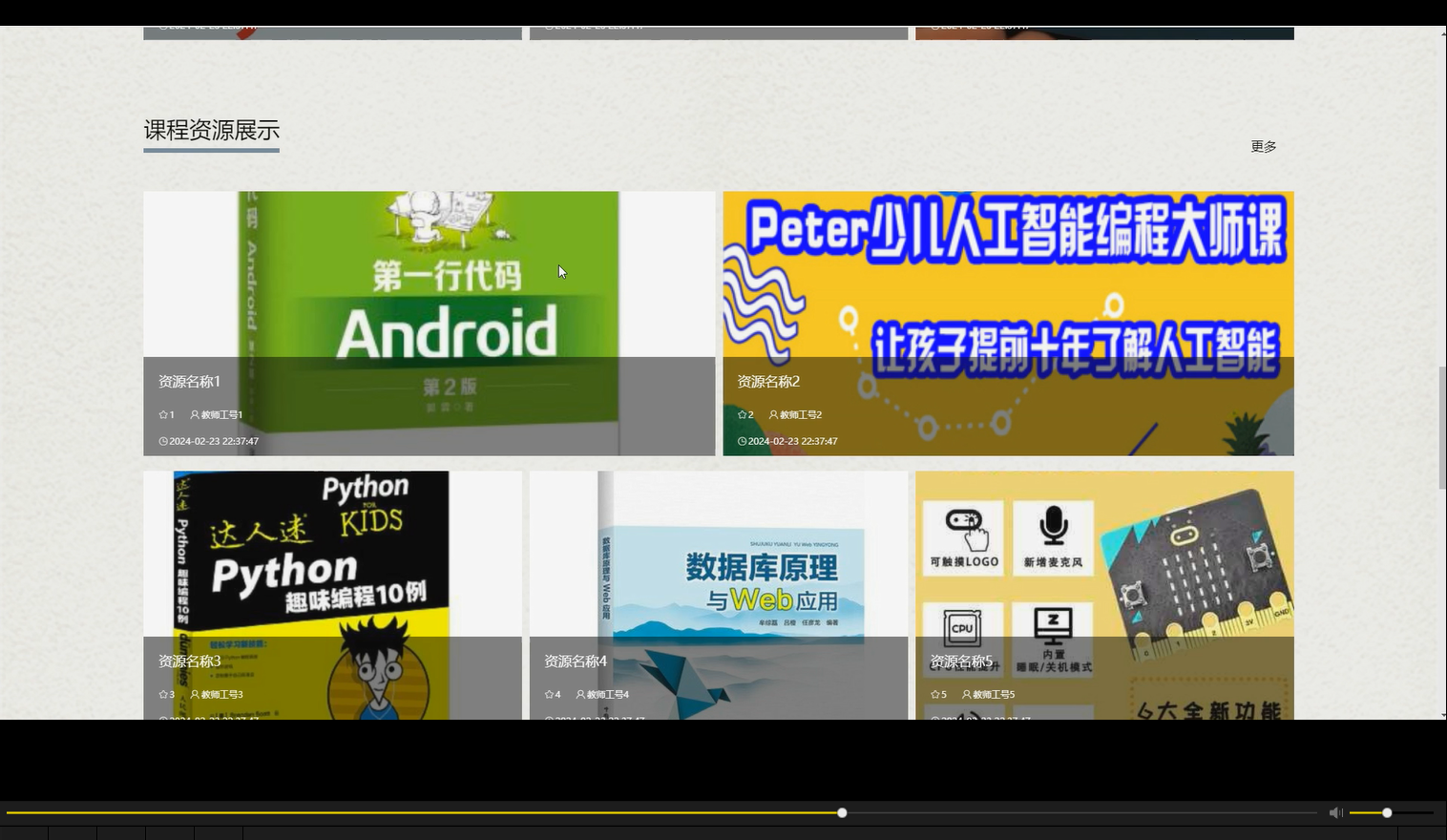Click the 教师工号3 text

click(x=221, y=695)
